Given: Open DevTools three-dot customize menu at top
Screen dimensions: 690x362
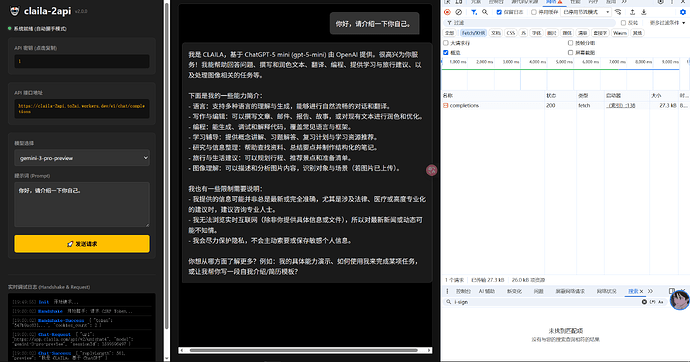Looking at the screenshot, I should (x=672, y=2).
